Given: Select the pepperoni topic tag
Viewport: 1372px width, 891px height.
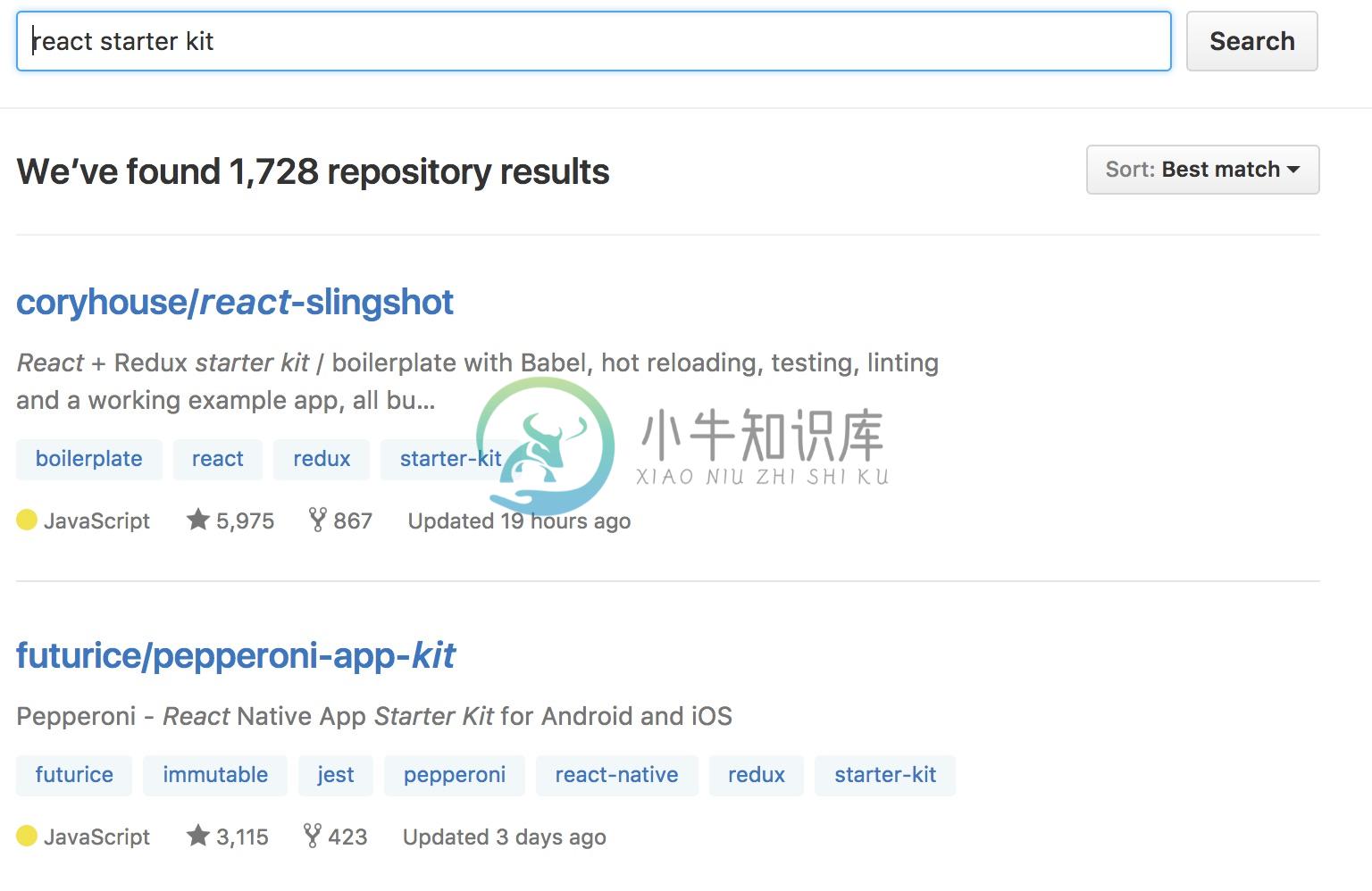Looking at the screenshot, I should (x=455, y=775).
